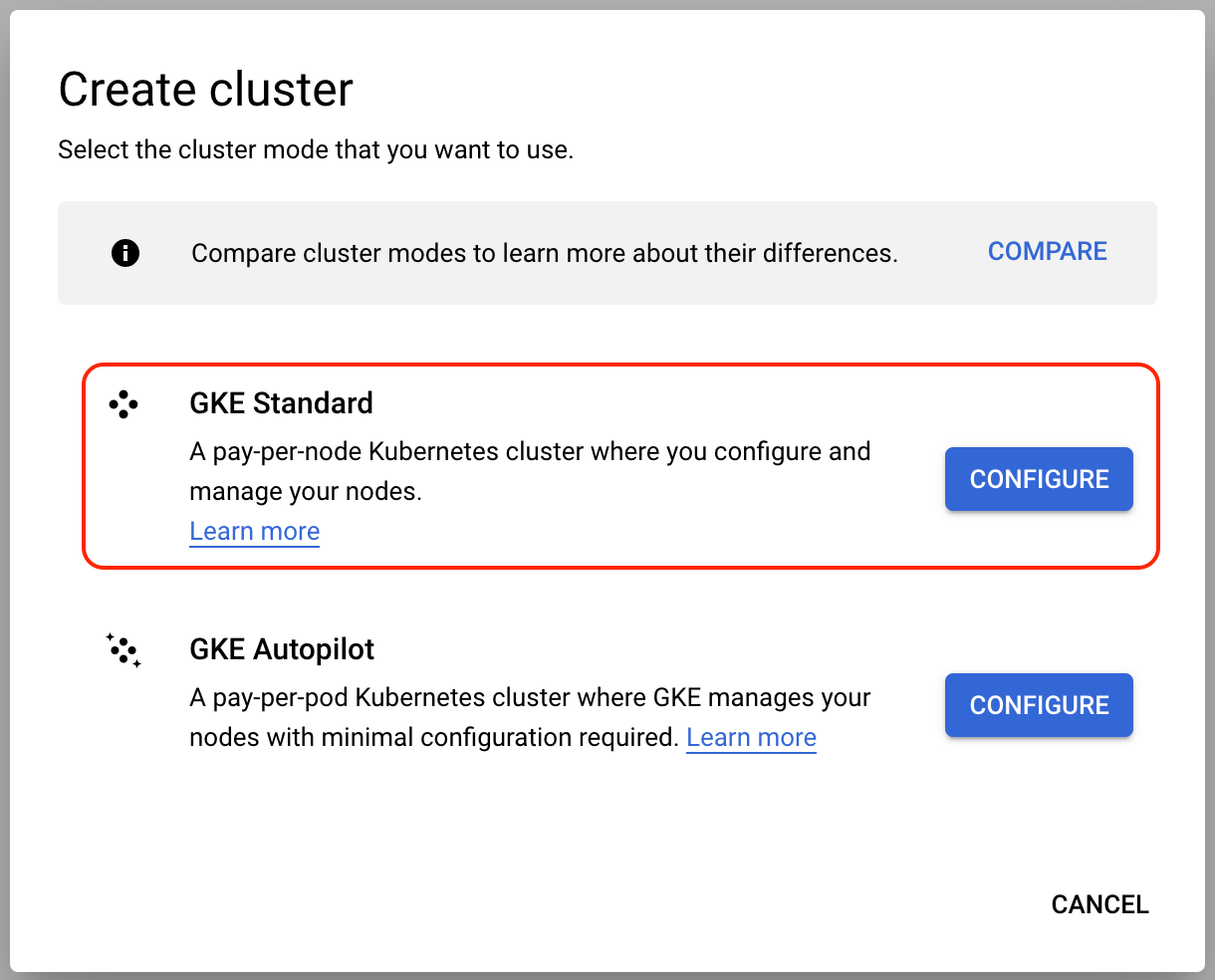Image resolution: width=1215 pixels, height=980 pixels.
Task: Open the Learn more link for GKE Autopilot
Action: tap(751, 737)
